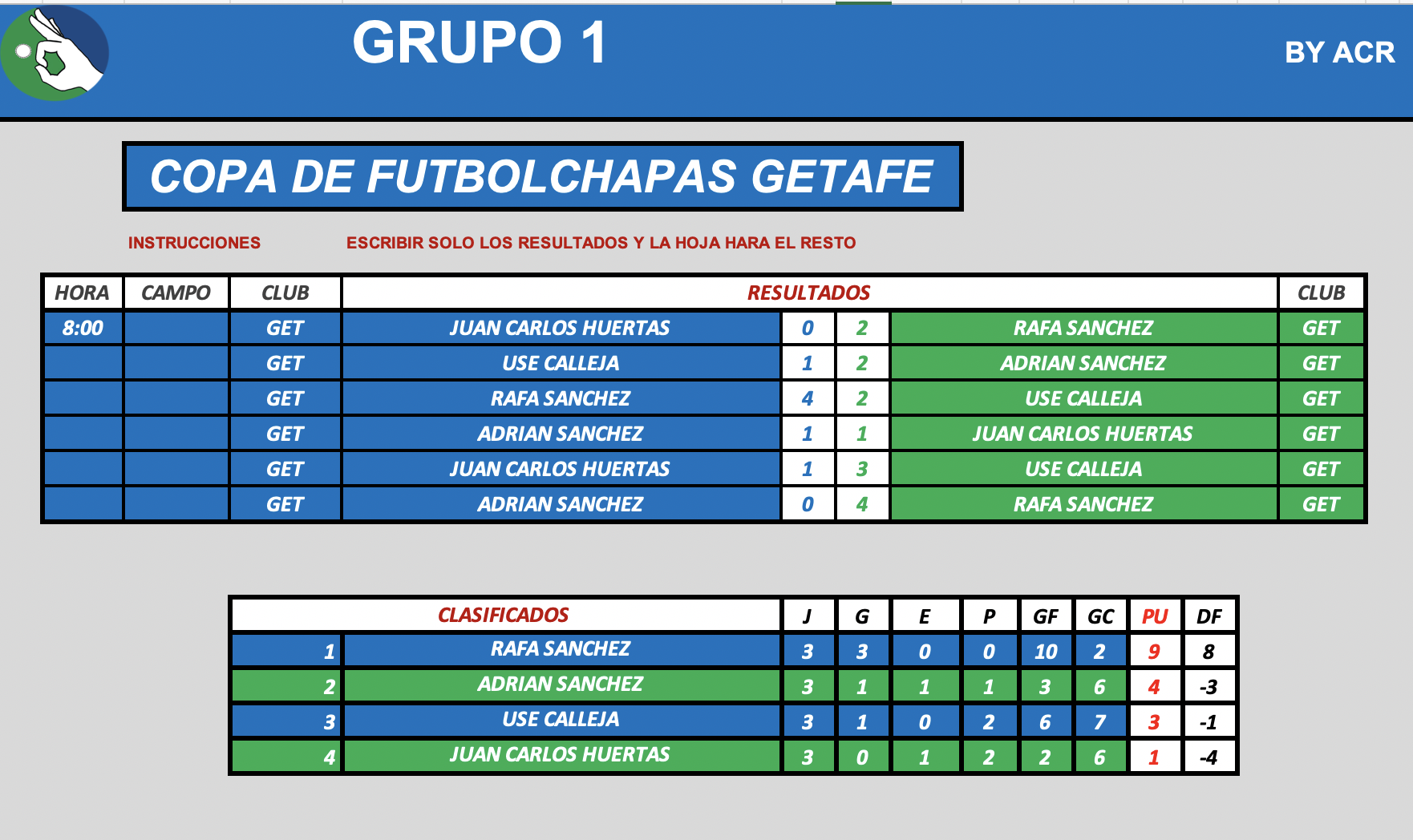Click the INSTRUCCIONES label
Image resolution: width=1413 pixels, height=840 pixels.
(194, 243)
